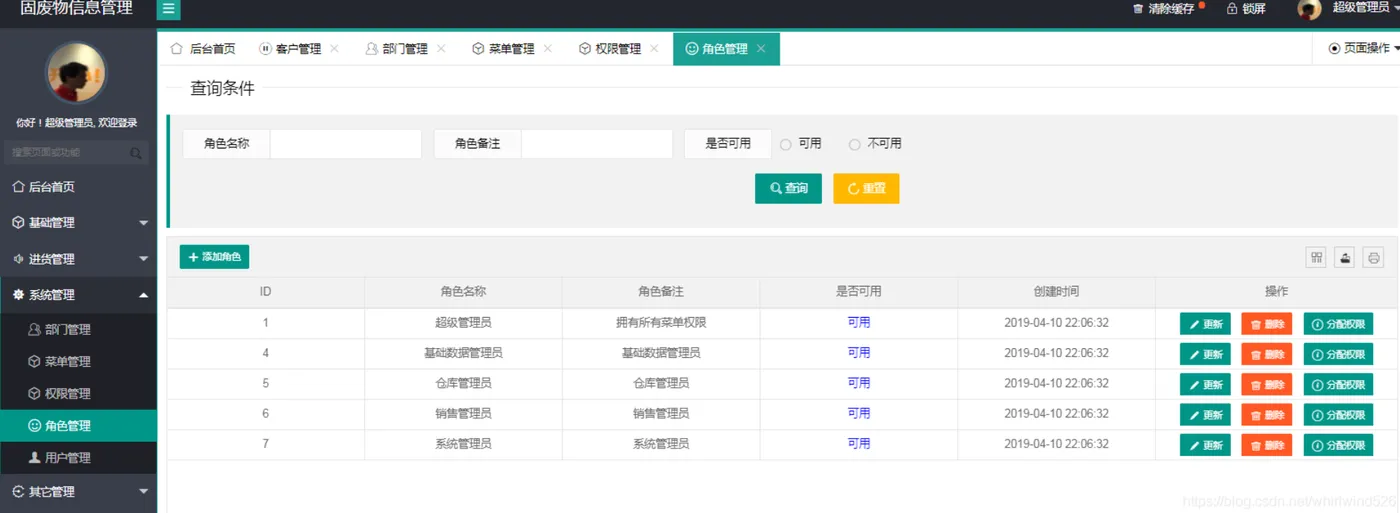The width and height of the screenshot is (1400, 513).
Task: Click the 角色名称 input field
Action: (x=346, y=144)
